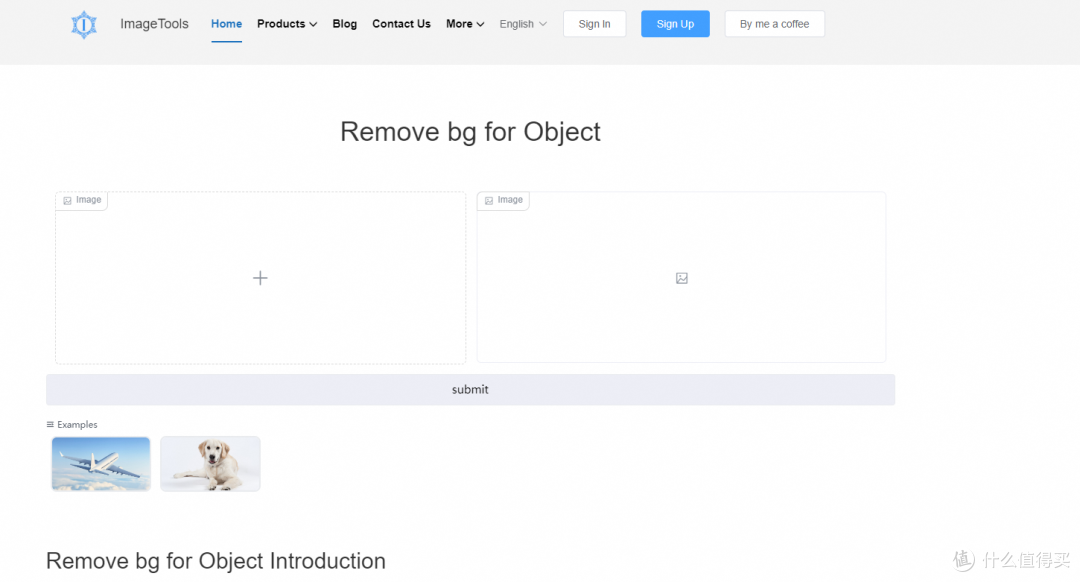Click the ImageTools snowflake logo
The height and width of the screenshot is (582, 1080).
(x=84, y=25)
